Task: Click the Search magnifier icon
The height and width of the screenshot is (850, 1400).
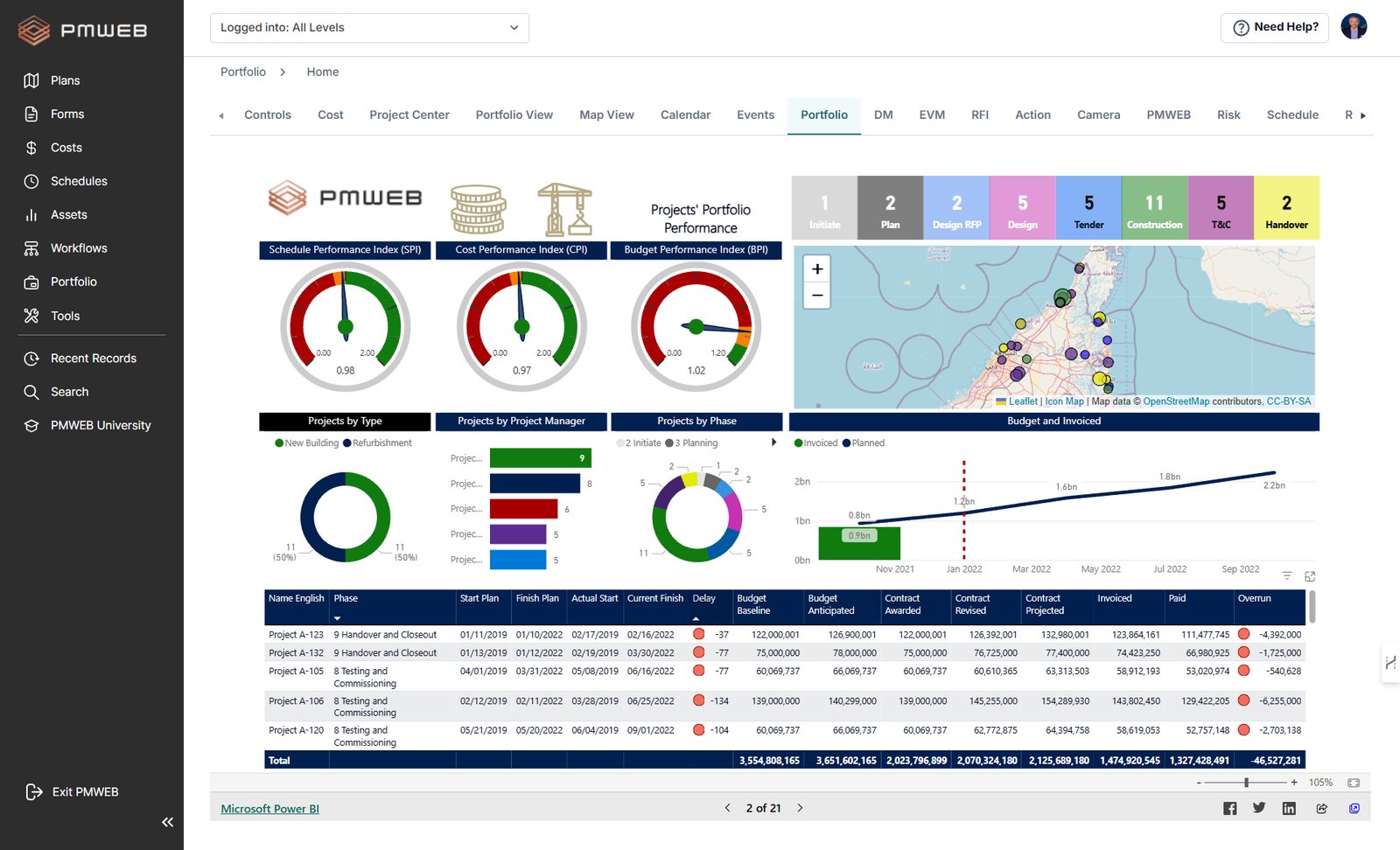Action: 31,392
